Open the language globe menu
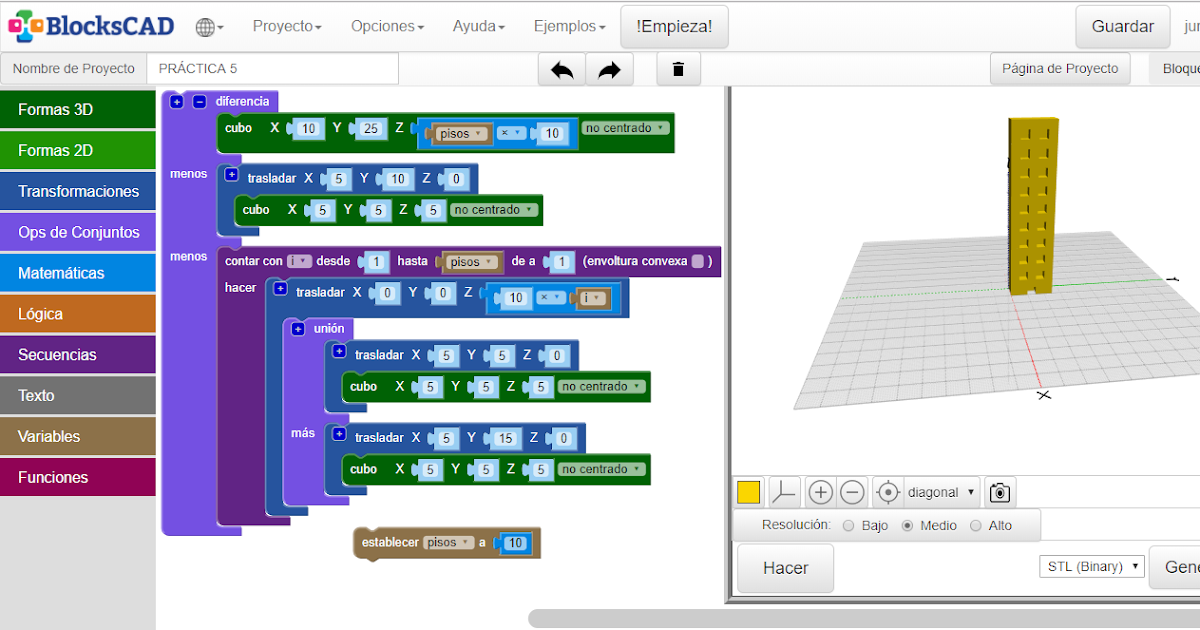This screenshot has height=630, width=1200. click(x=205, y=27)
